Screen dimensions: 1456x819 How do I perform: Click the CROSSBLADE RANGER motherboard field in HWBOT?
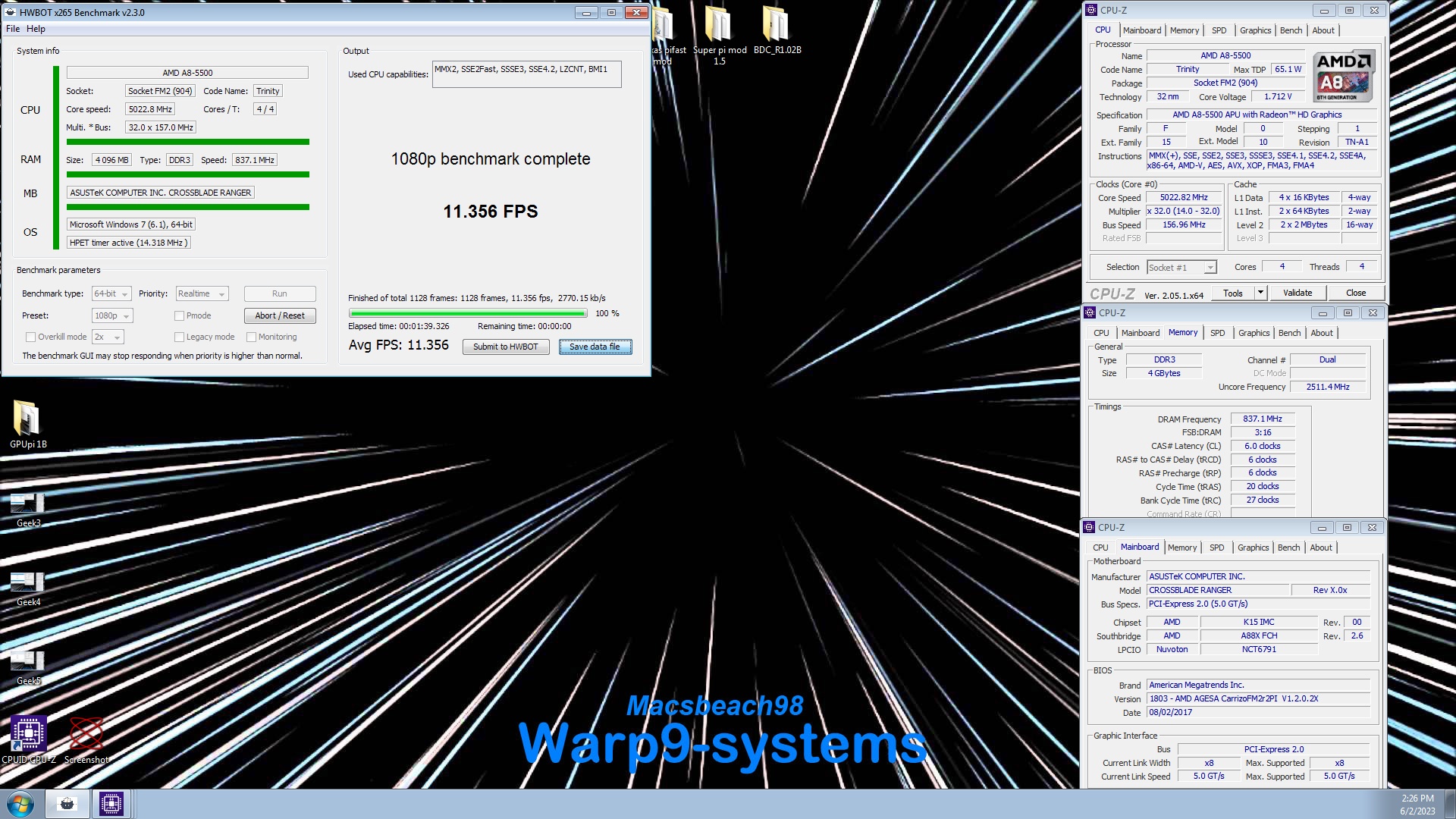tap(160, 193)
